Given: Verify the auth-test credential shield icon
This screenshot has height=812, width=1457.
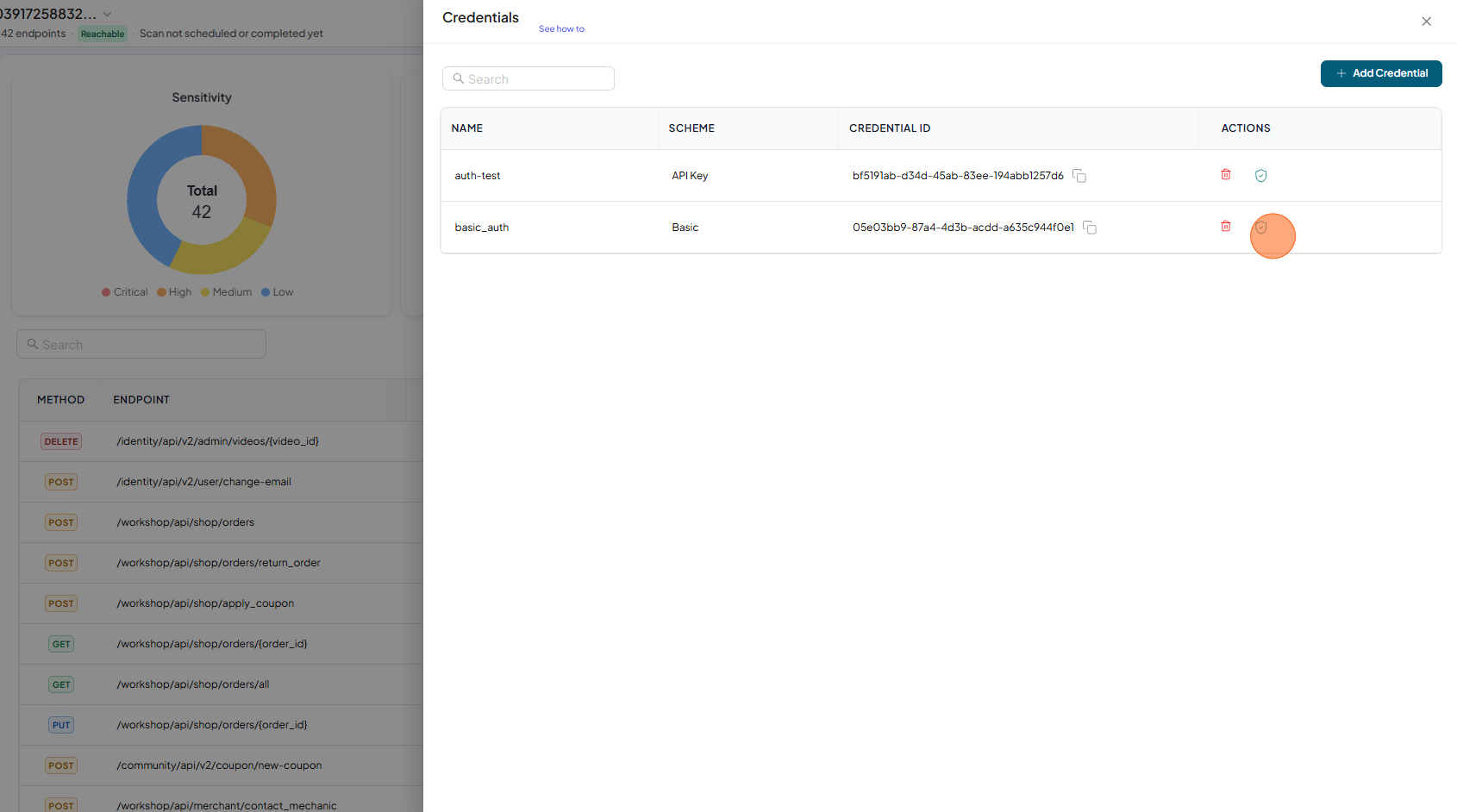Looking at the screenshot, I should coord(1260,176).
